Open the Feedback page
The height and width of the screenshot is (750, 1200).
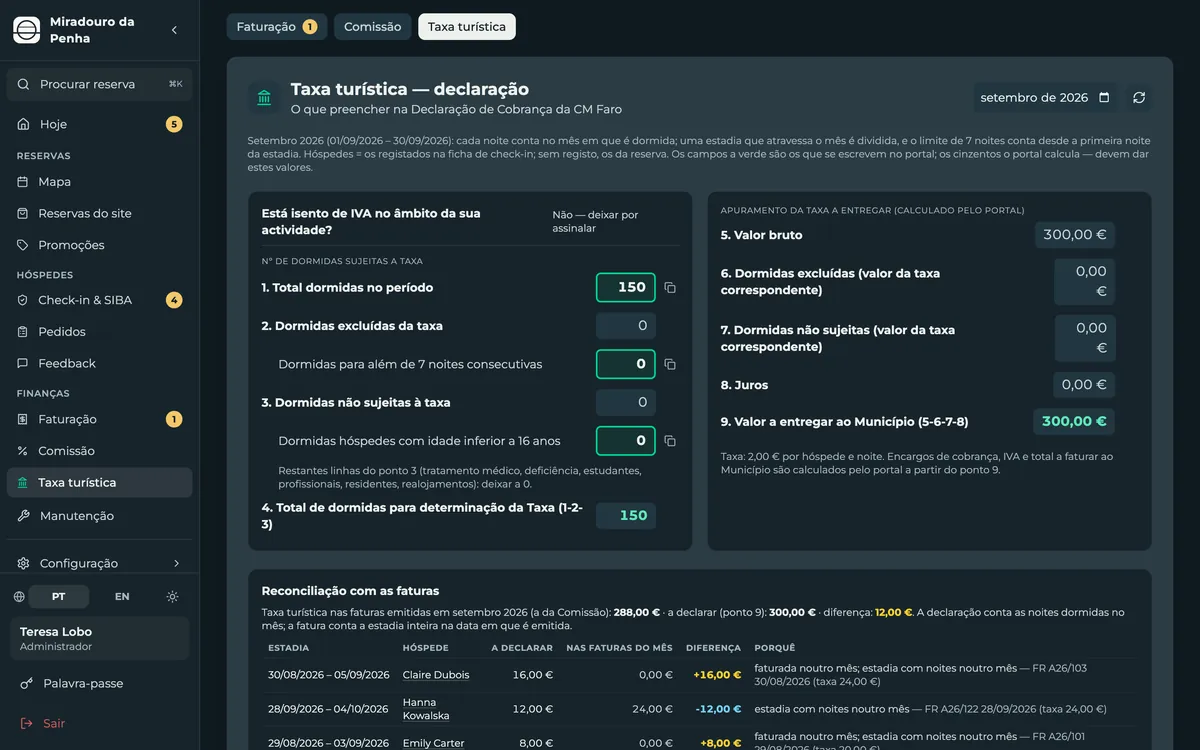pos(100,363)
